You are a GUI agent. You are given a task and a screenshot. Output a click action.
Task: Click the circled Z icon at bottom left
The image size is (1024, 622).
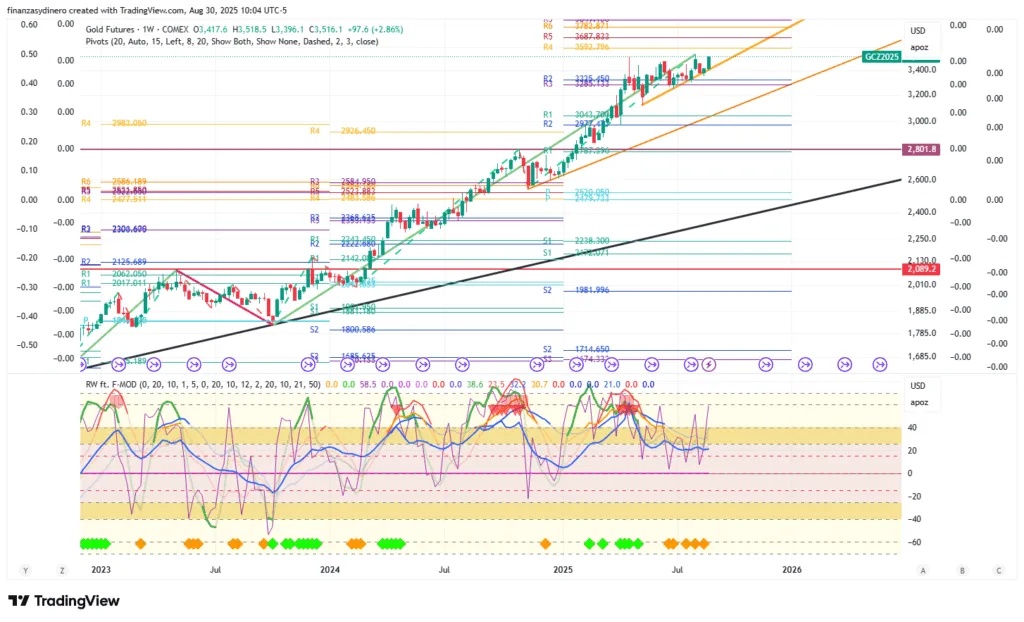(62, 570)
